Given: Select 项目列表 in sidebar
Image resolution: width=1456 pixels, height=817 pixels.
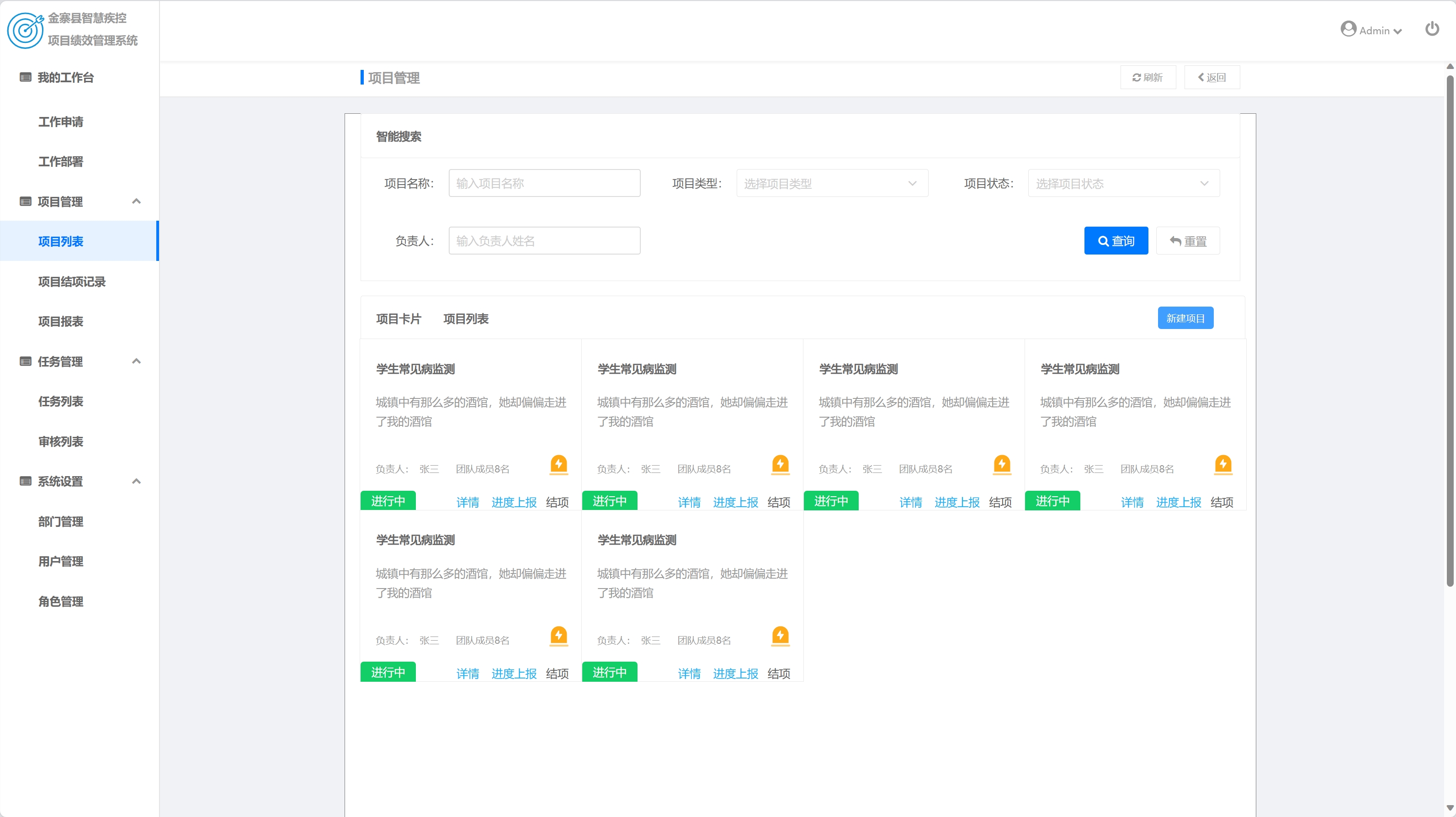Looking at the screenshot, I should point(79,241).
